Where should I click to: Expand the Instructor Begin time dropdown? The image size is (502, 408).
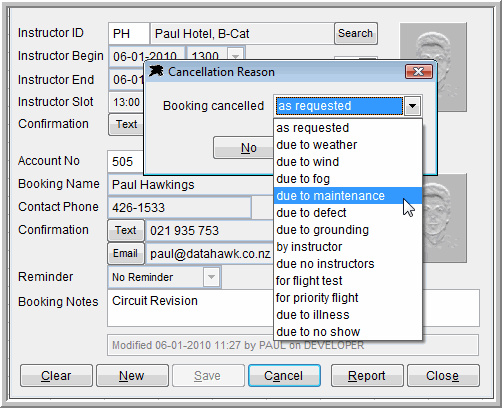tap(235, 54)
